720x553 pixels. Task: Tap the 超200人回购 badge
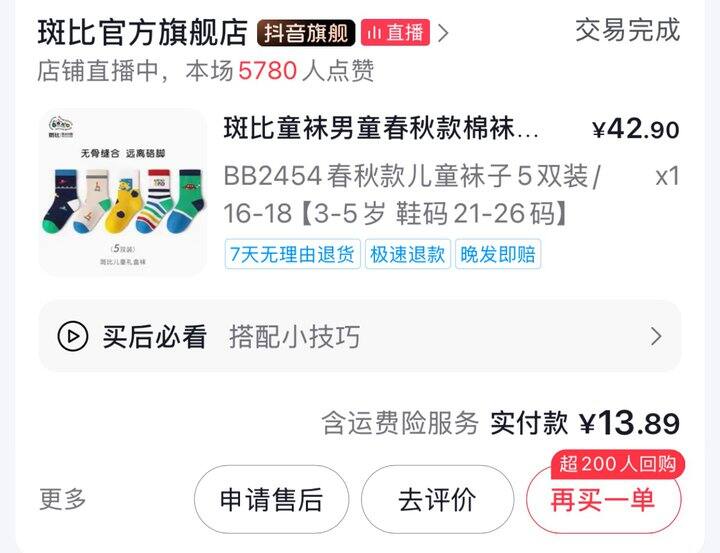[x=618, y=464]
